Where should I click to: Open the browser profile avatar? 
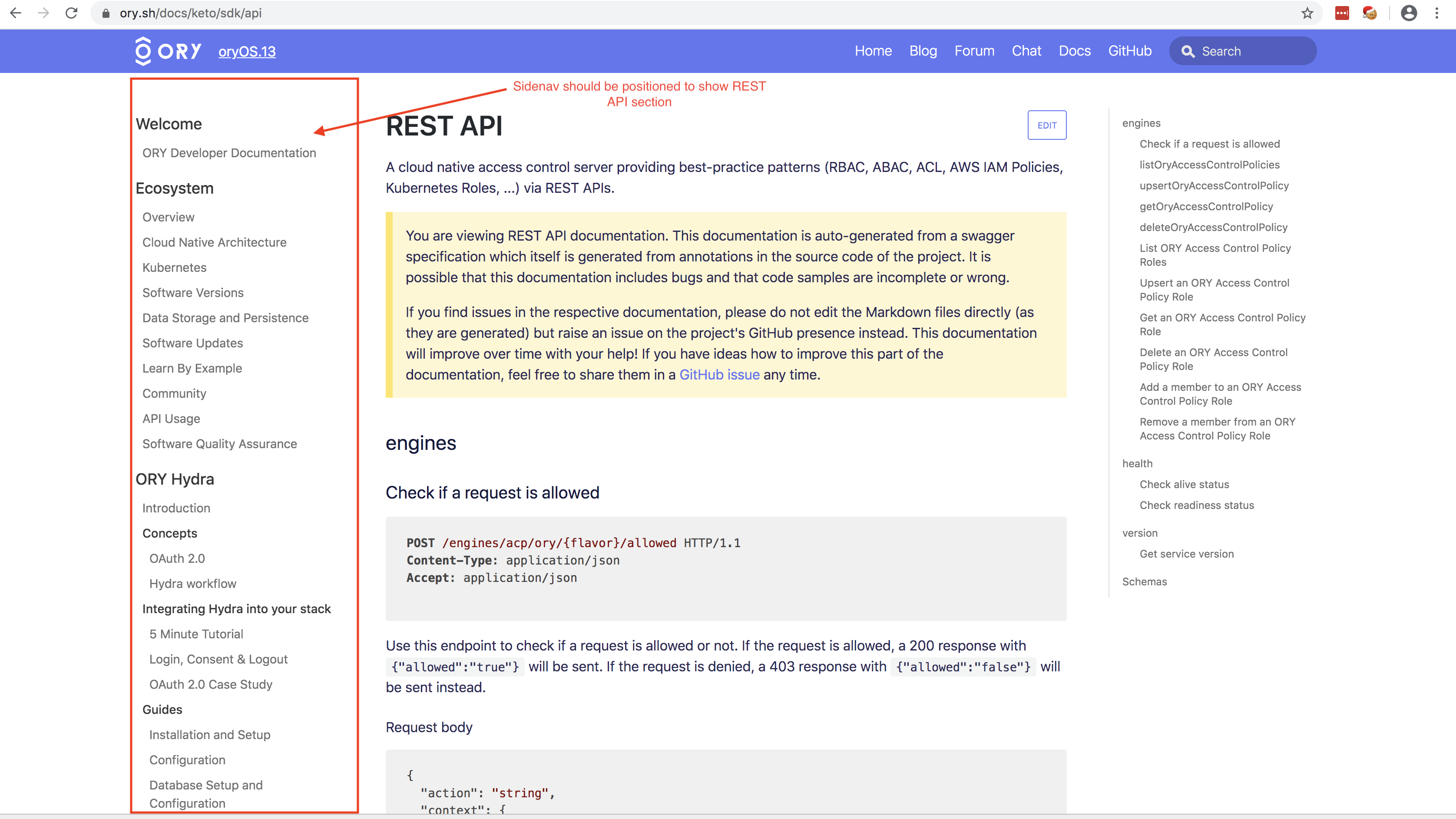tap(1409, 13)
